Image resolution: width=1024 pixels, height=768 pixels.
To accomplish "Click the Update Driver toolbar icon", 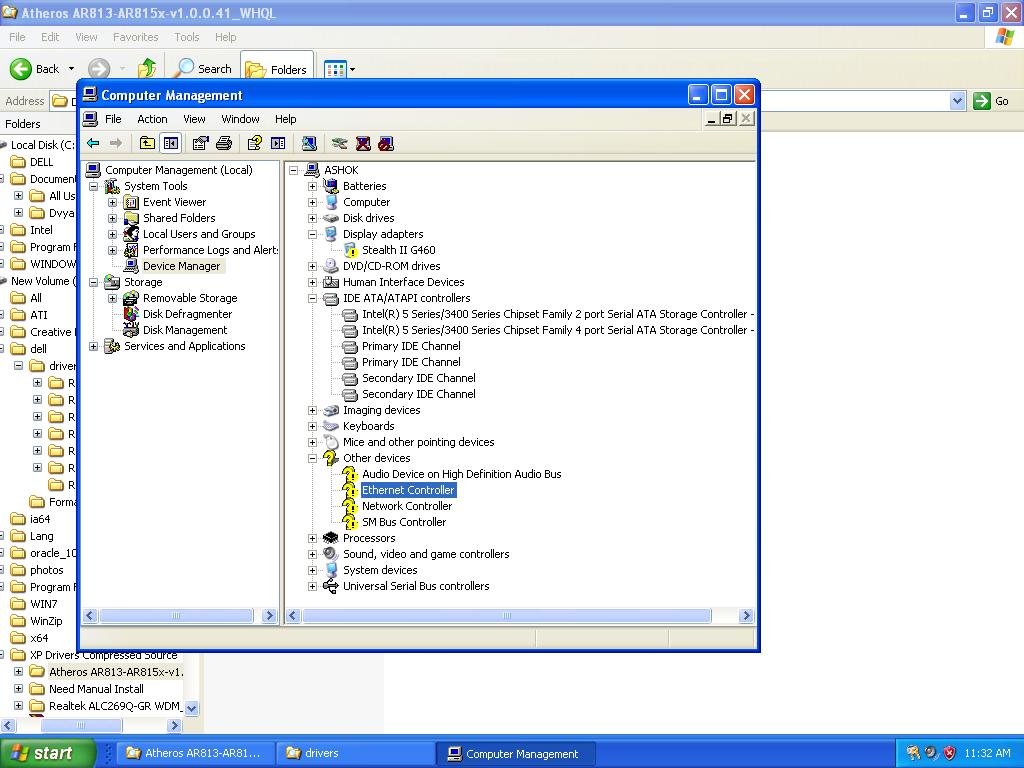I will coord(339,144).
